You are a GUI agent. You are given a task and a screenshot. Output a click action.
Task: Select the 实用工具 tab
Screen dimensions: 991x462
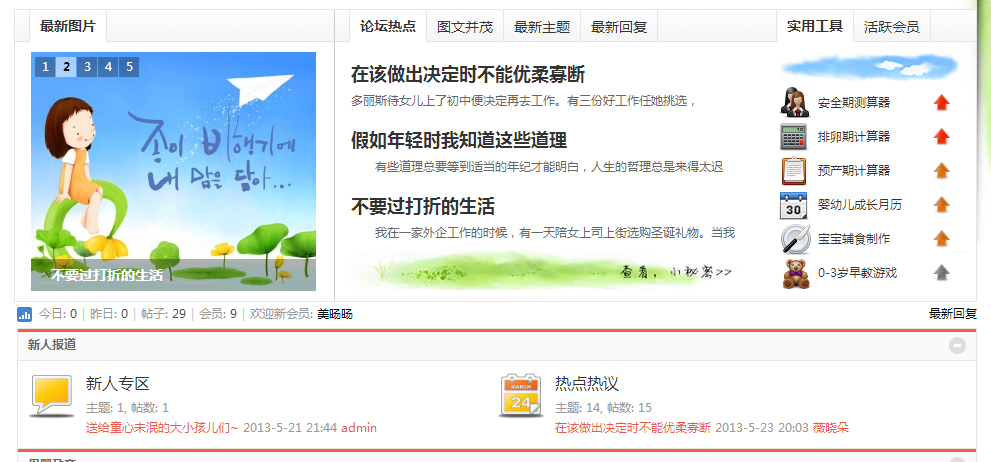click(x=815, y=27)
